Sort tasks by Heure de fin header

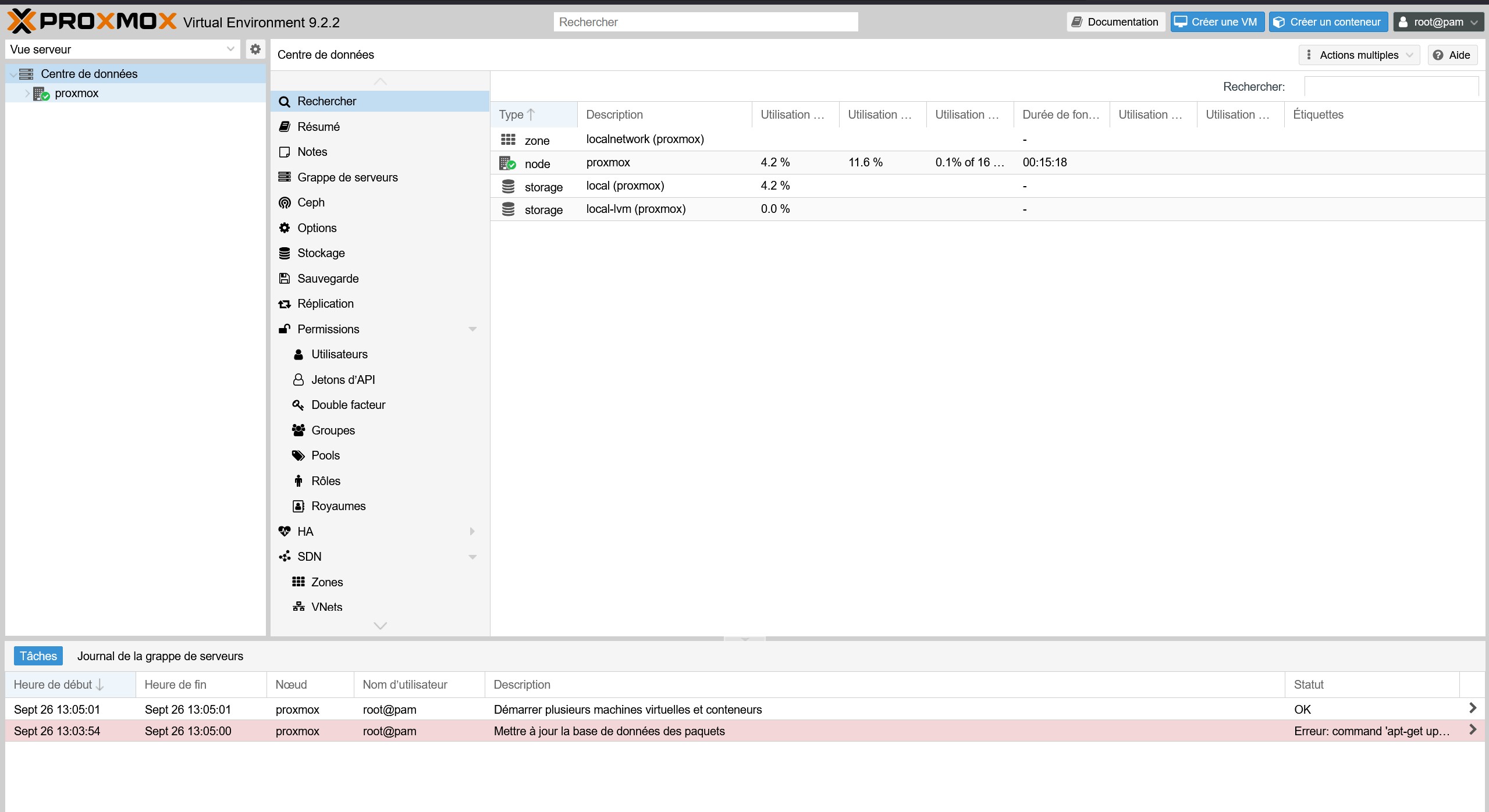(x=201, y=685)
